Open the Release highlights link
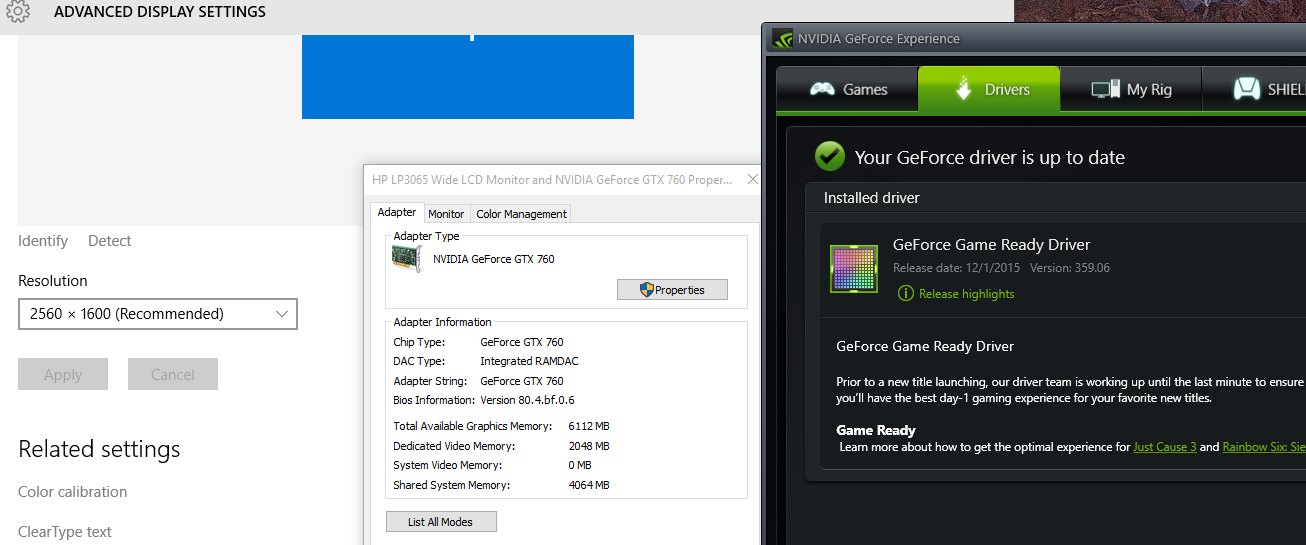This screenshot has width=1306, height=545. (966, 293)
